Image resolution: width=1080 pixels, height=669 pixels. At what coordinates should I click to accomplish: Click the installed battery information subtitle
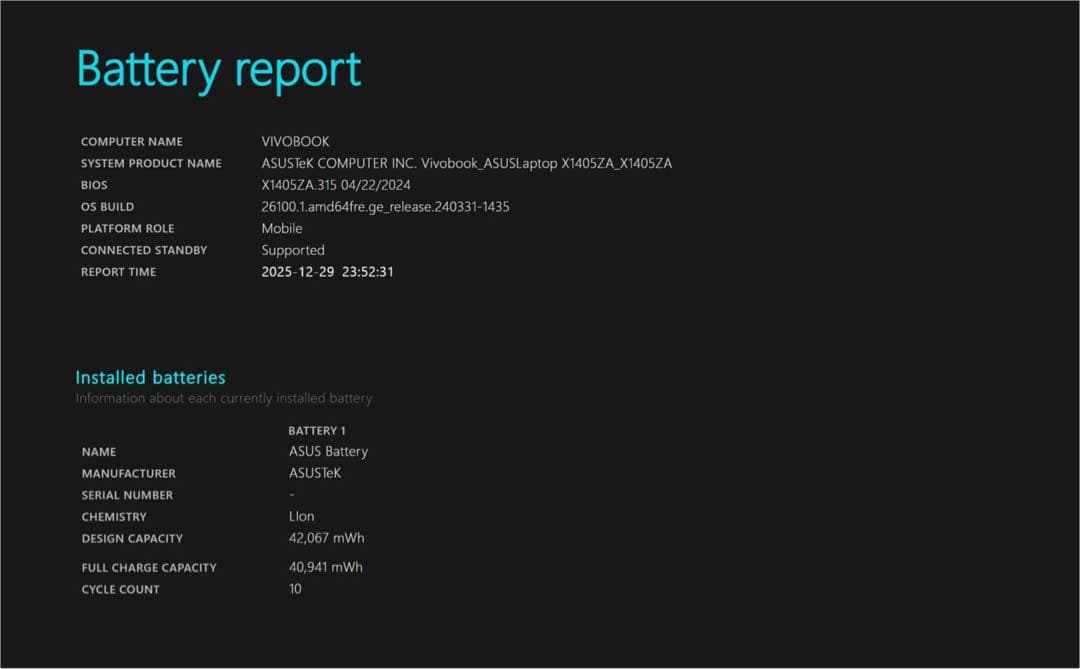(x=223, y=398)
